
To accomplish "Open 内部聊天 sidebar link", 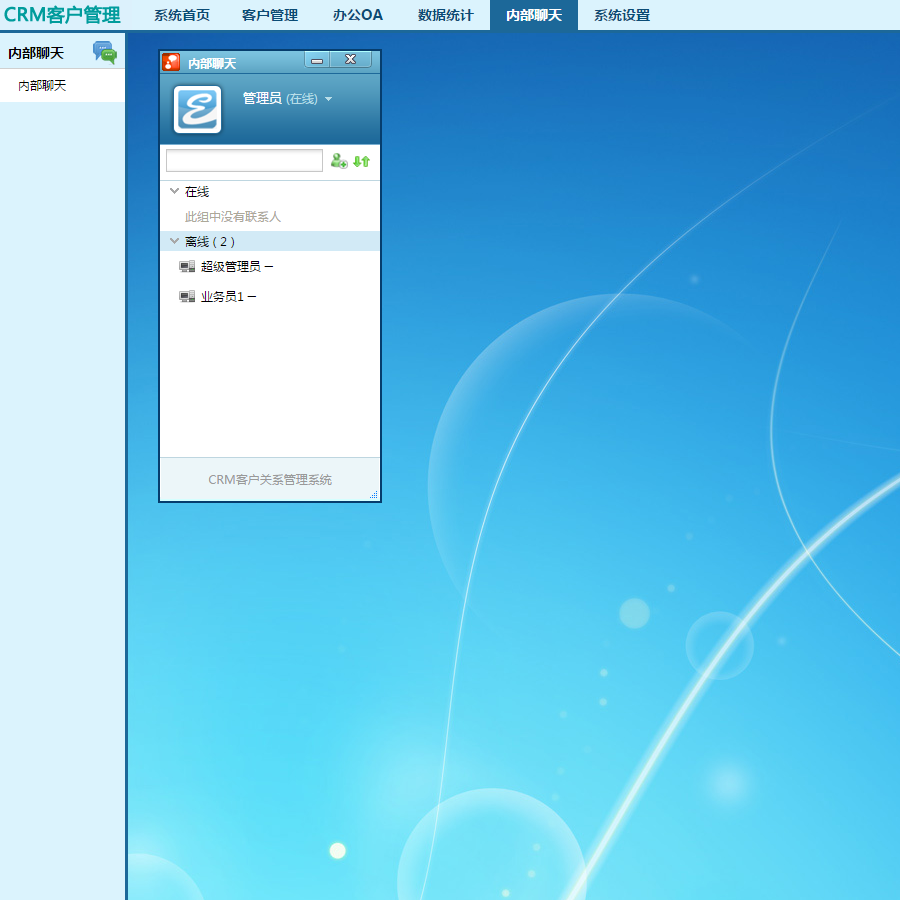I will coord(42,86).
